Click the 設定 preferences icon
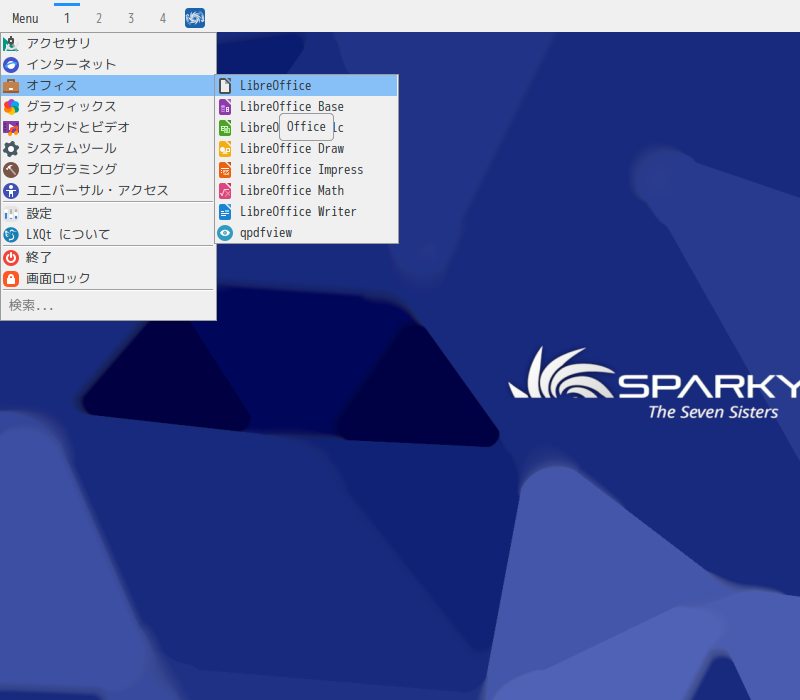This screenshot has height=700, width=800. click(x=11, y=213)
